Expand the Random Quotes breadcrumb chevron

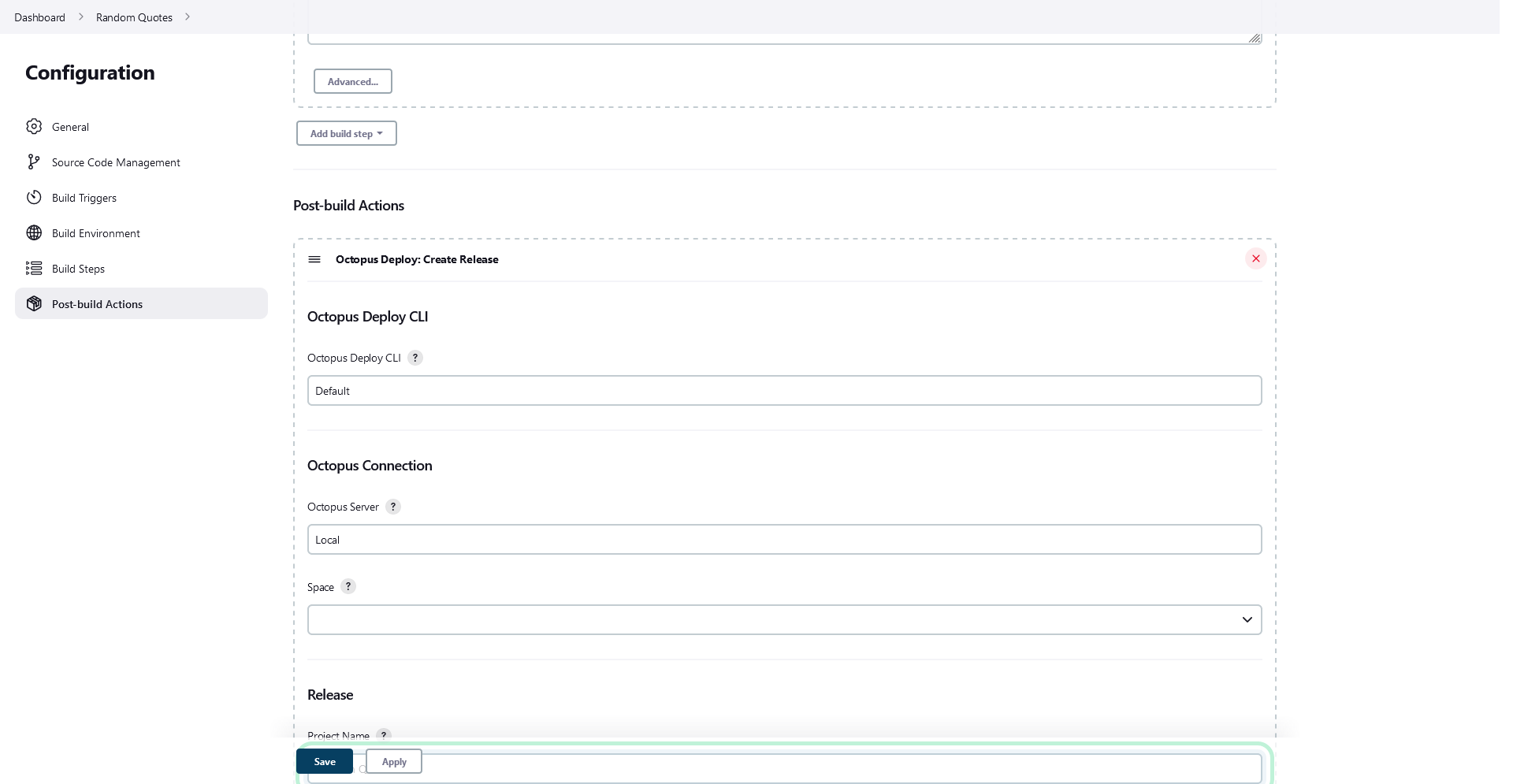pos(188,17)
